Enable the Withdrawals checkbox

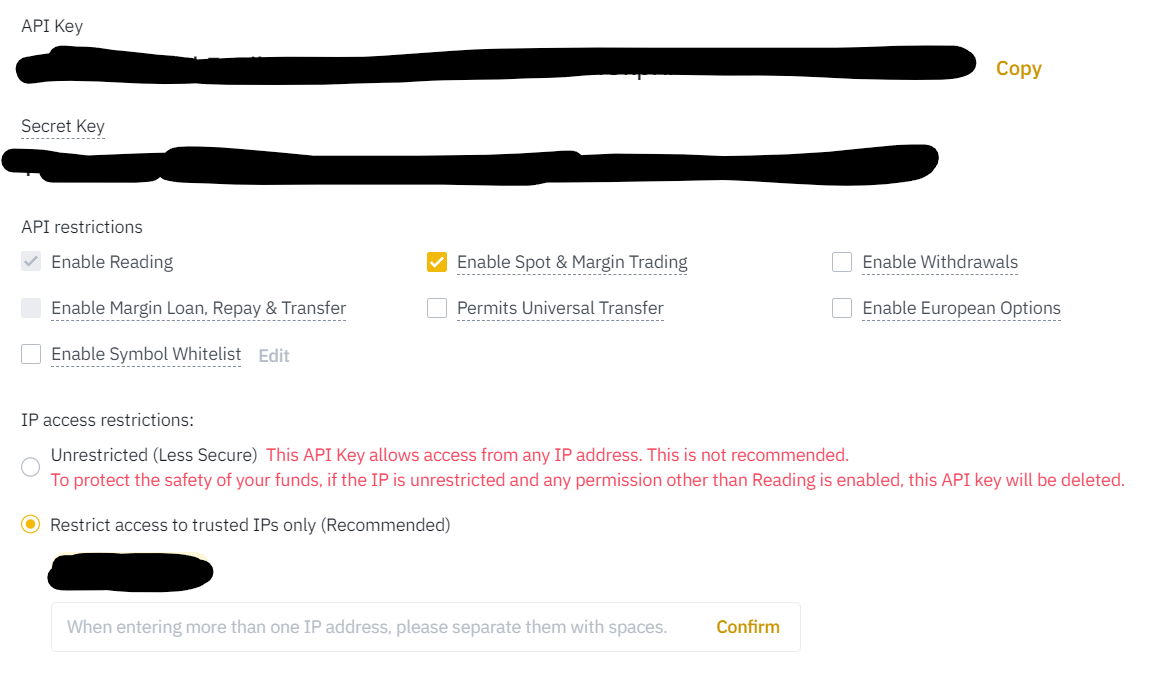842,261
